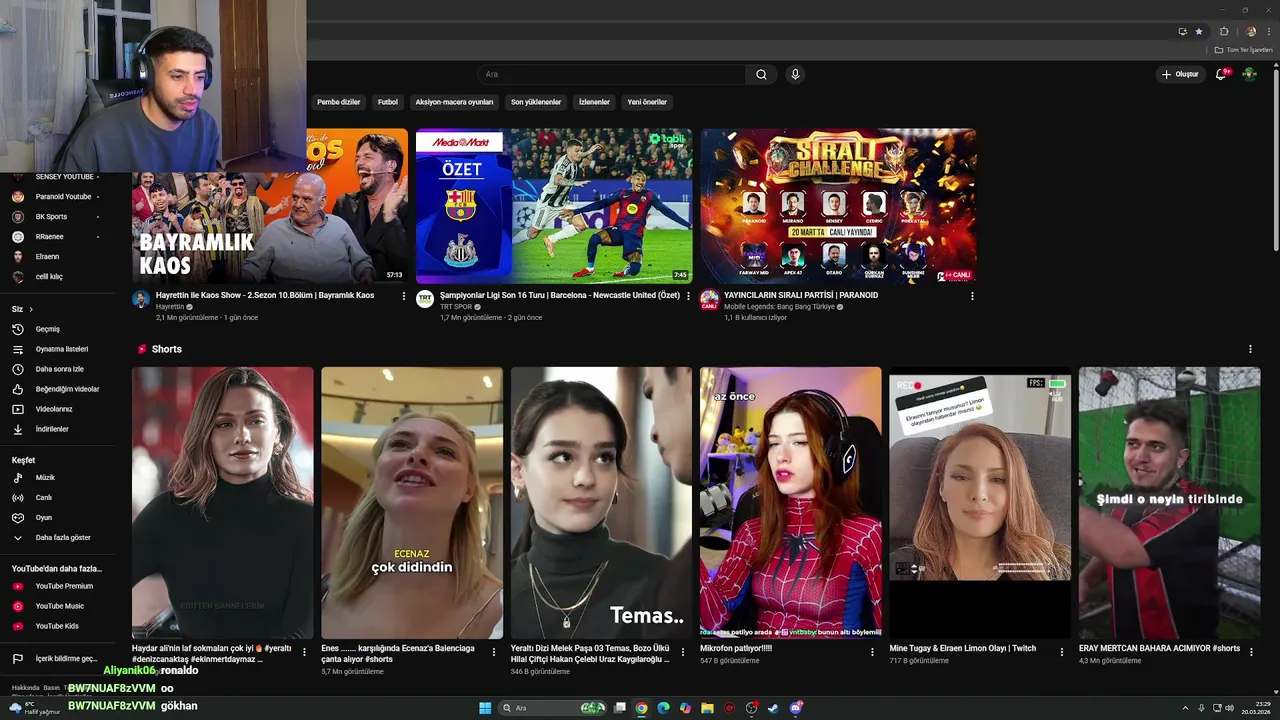1280x720 pixels.
Task: Open the Mikrofon patlıyor short thumbnail
Action: point(790,502)
